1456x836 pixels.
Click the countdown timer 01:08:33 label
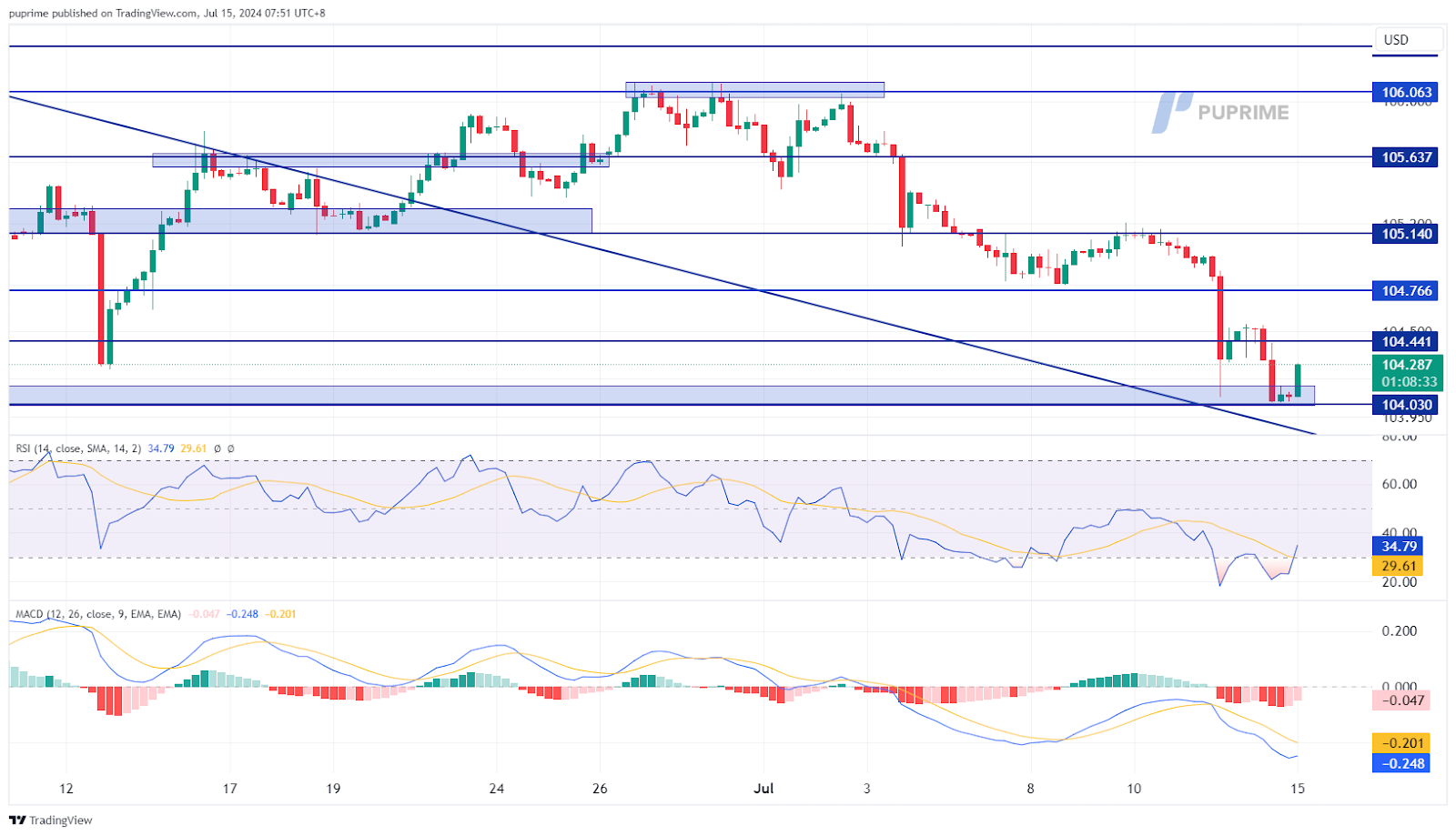1409,382
